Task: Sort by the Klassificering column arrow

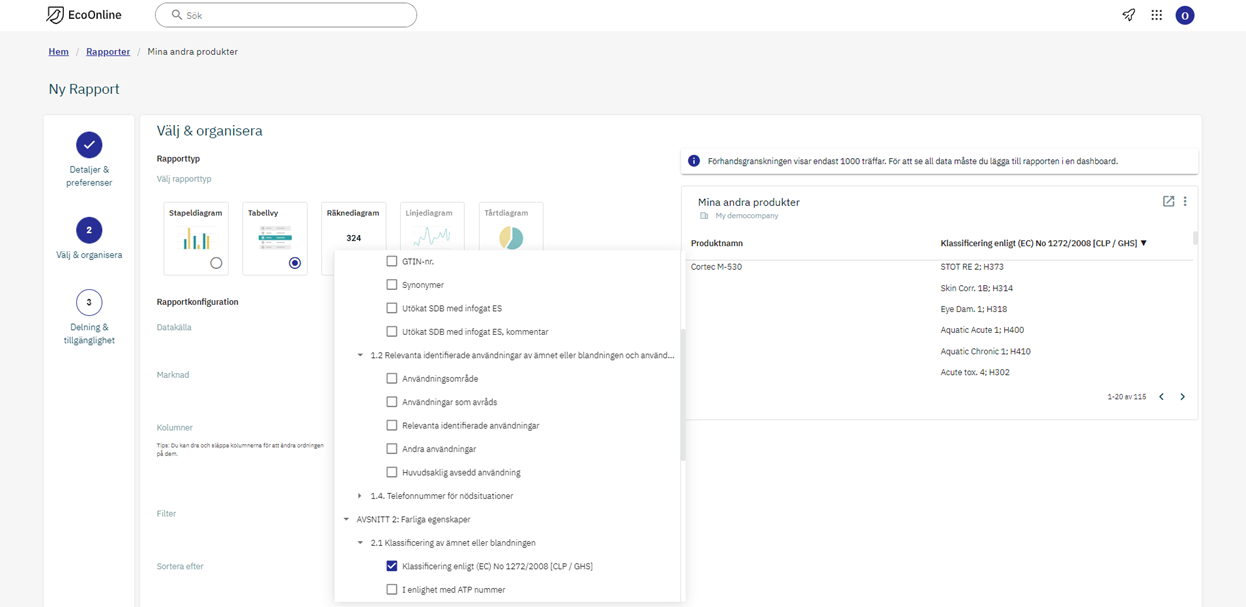Action: 1143,243
